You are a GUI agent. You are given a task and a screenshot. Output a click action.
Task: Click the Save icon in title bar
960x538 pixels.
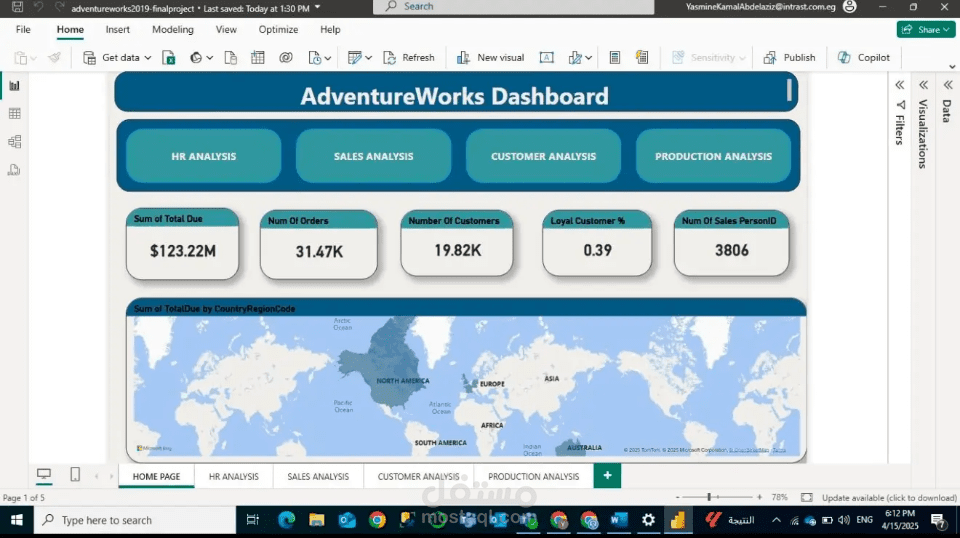click(17, 7)
